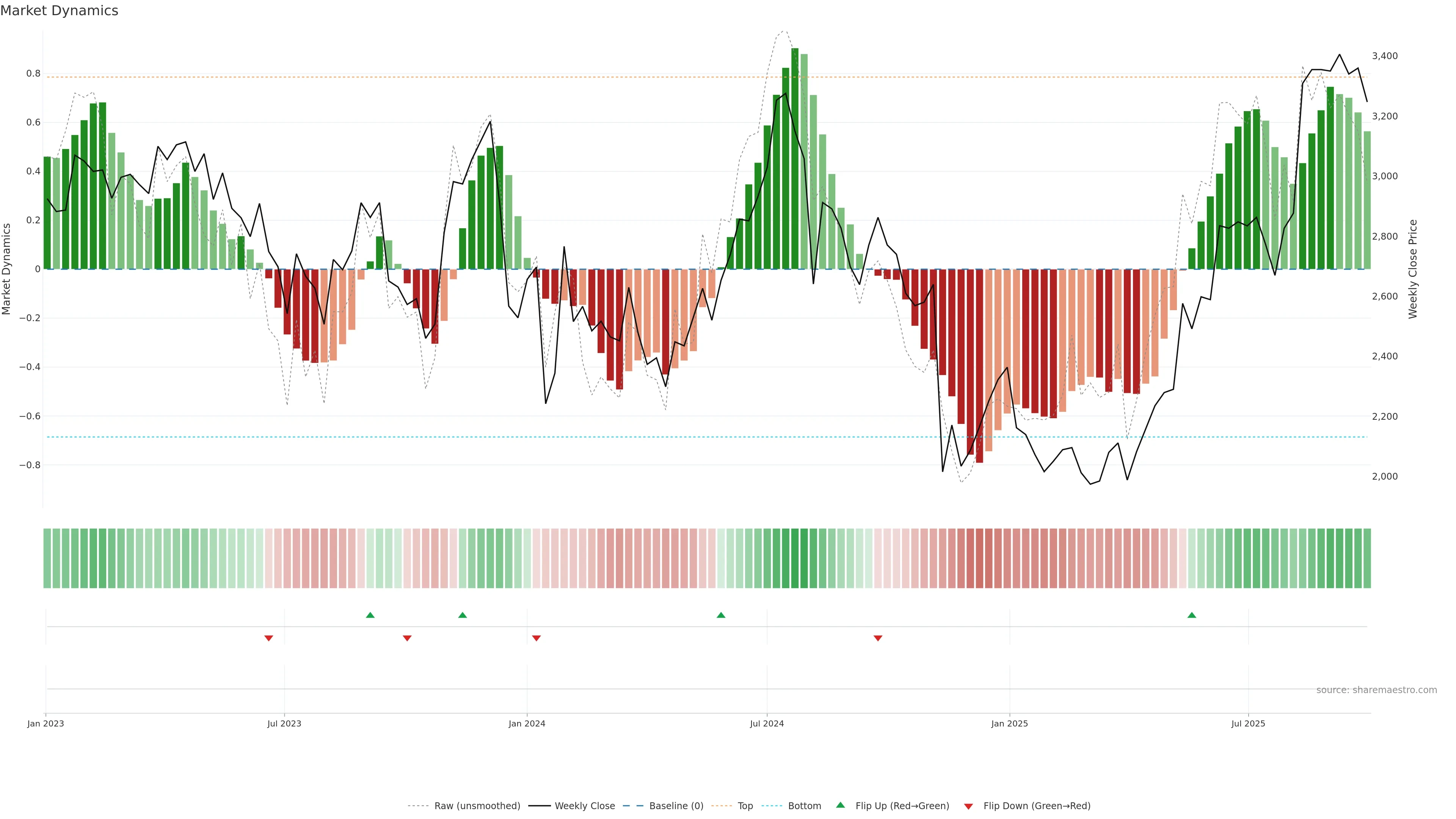This screenshot has width=1456, height=819.
Task: Click the flip-up triangle just before Jul 2024
Action: coord(721,615)
